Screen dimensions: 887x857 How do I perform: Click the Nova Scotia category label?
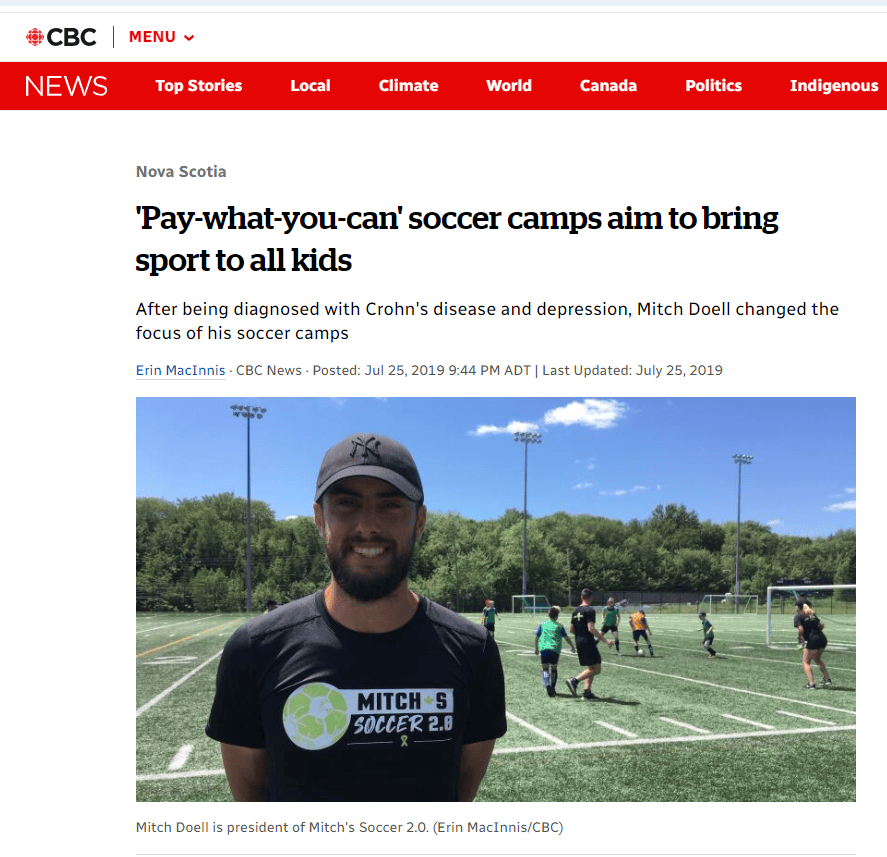181,171
